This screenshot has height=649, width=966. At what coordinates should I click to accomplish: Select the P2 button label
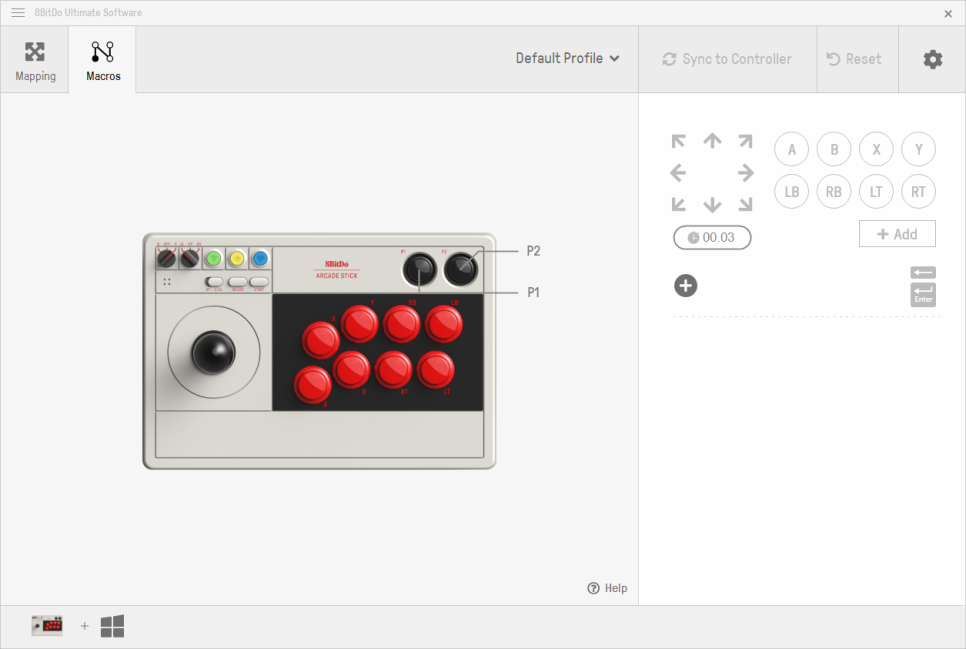(x=534, y=251)
